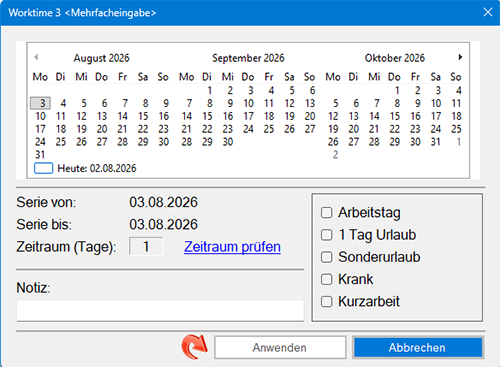Pick September 8 in the calendar
This screenshot has height=367, width=500.
209,103
